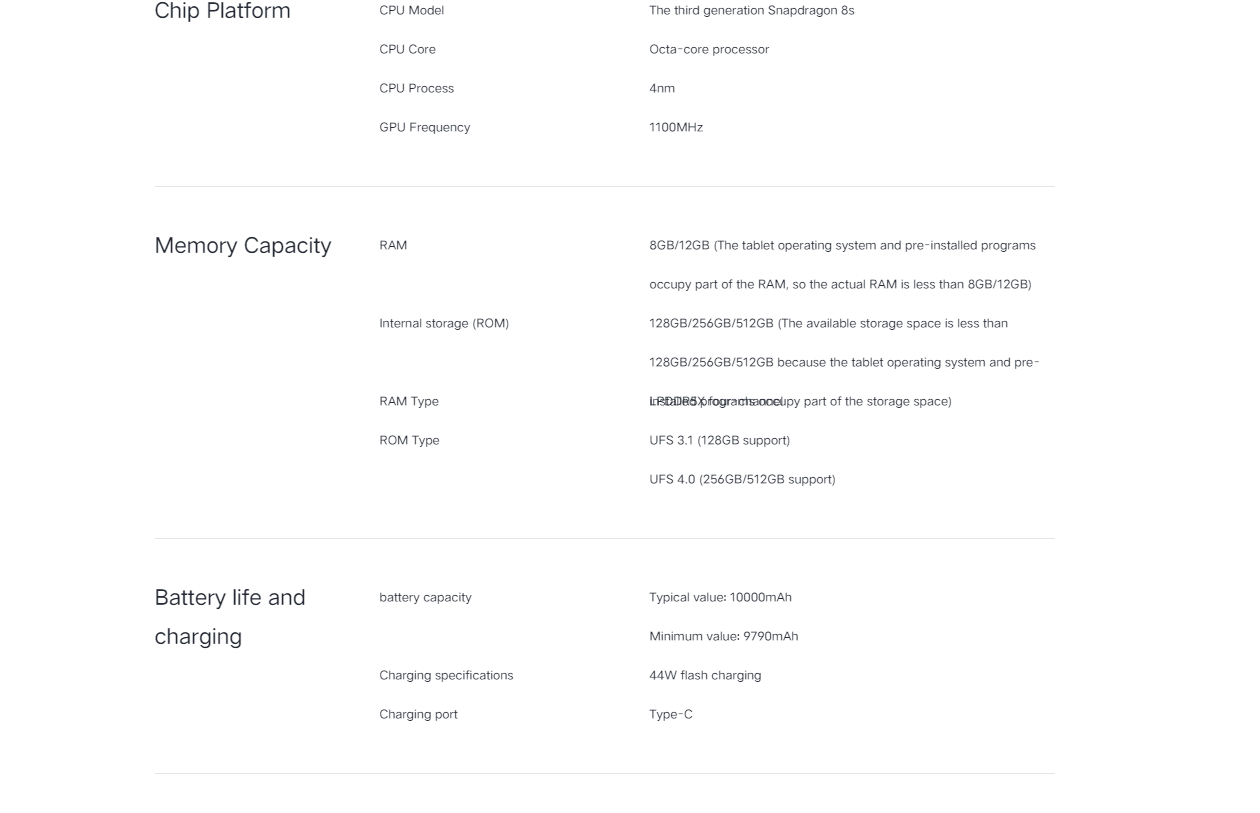This screenshot has height=813, width=1260.
Task: Click the 44W flash charging value
Action: [705, 675]
